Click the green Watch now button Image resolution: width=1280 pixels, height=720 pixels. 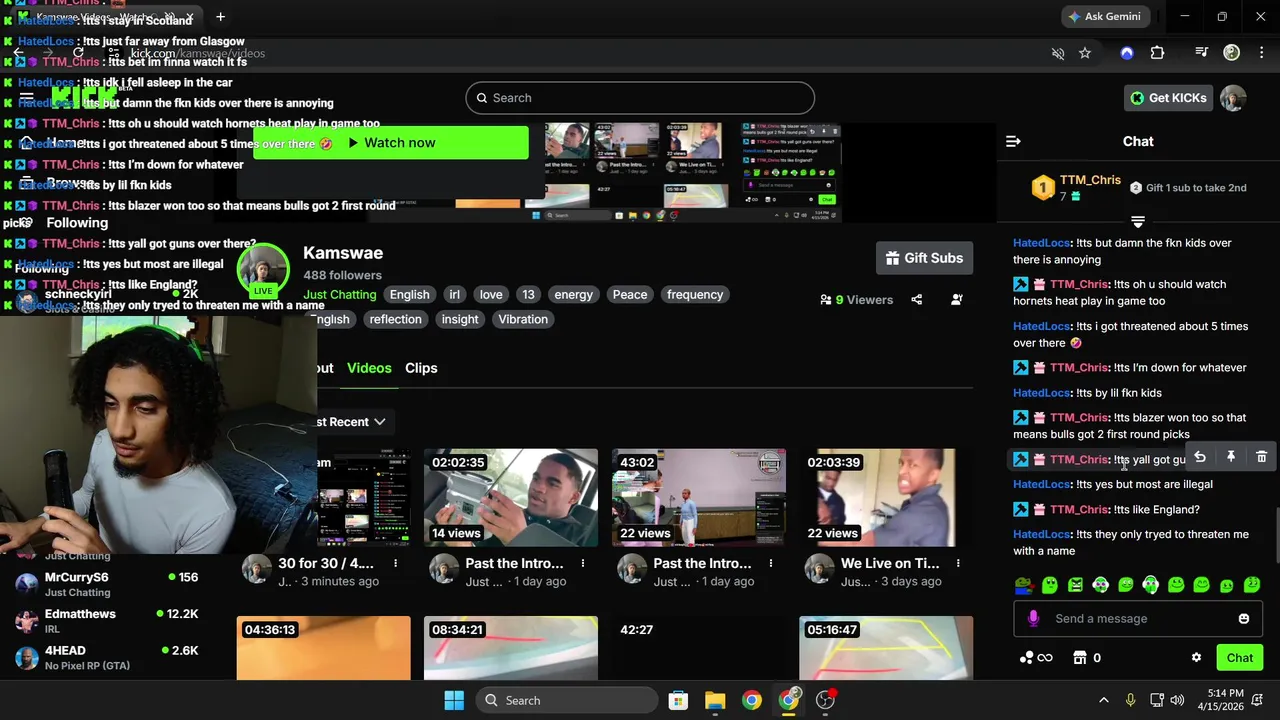tap(390, 143)
